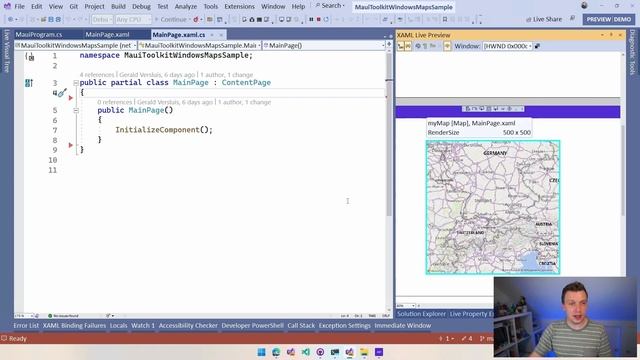Switch to the Solution Explorer tab
Image resolution: width=640 pixels, height=360 pixels.
tap(422, 314)
